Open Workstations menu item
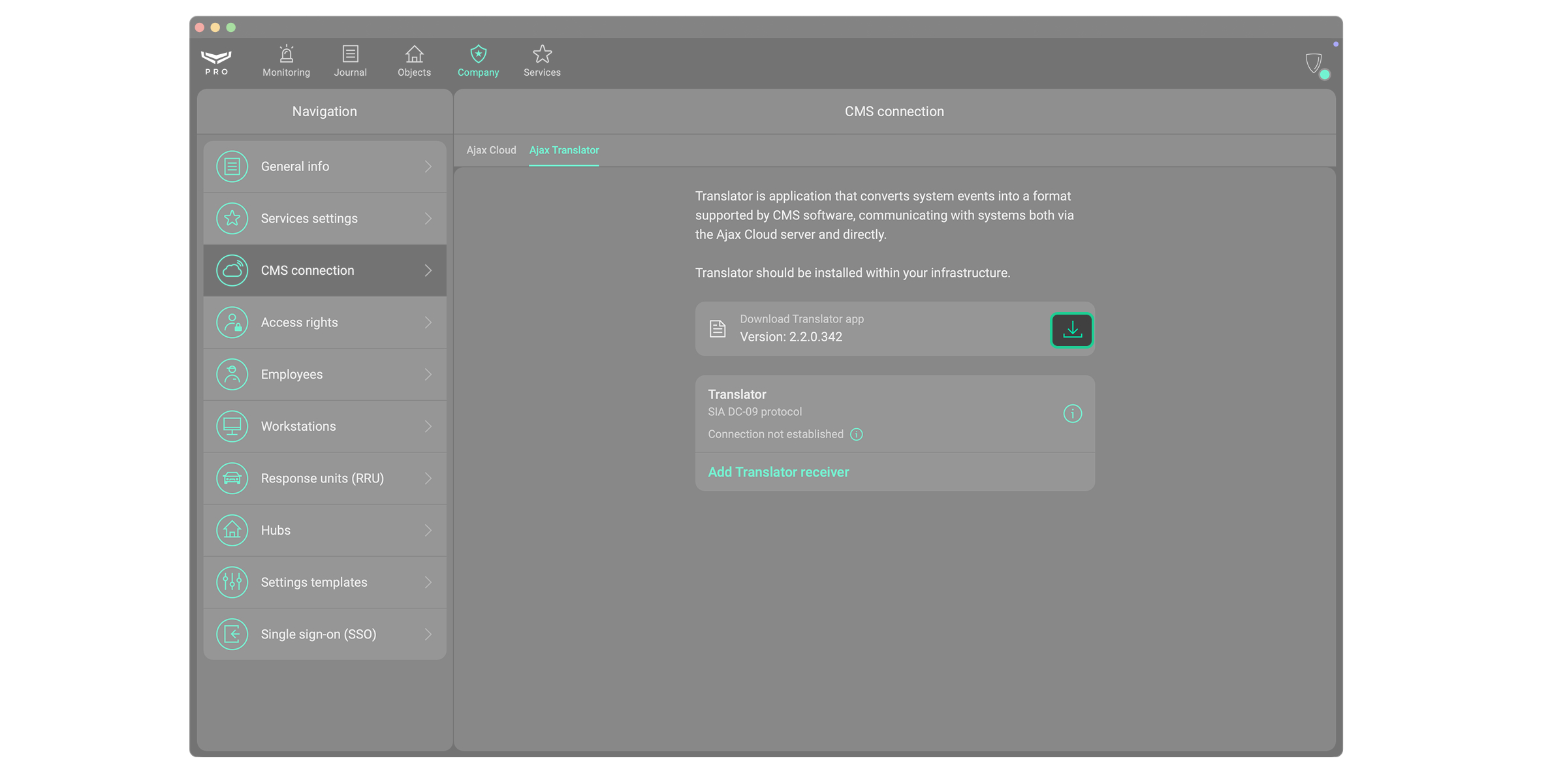Screen dimensions: 1567x784 pos(325,426)
